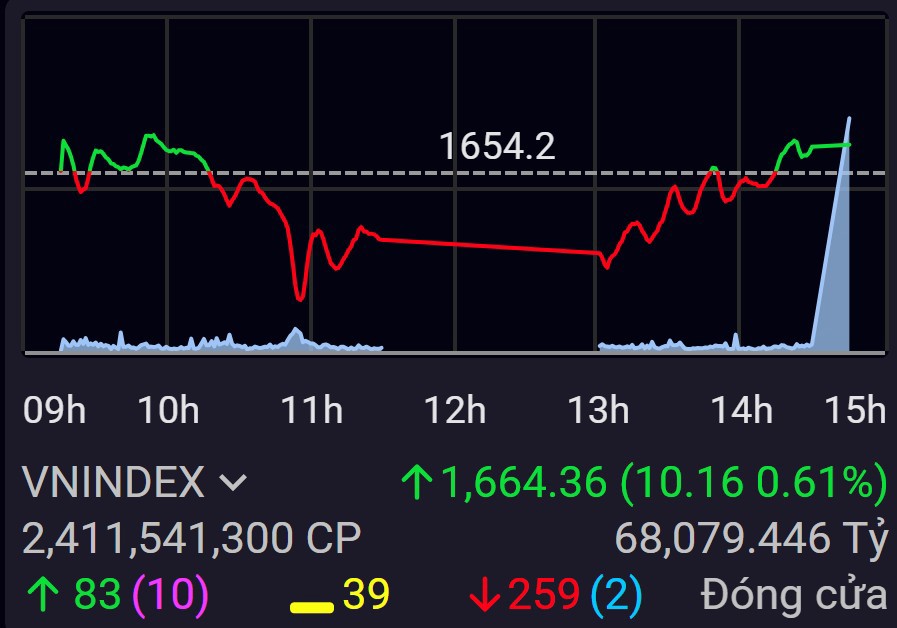The image size is (897, 628).
Task: Click the 09h time axis label
Action: click(54, 410)
